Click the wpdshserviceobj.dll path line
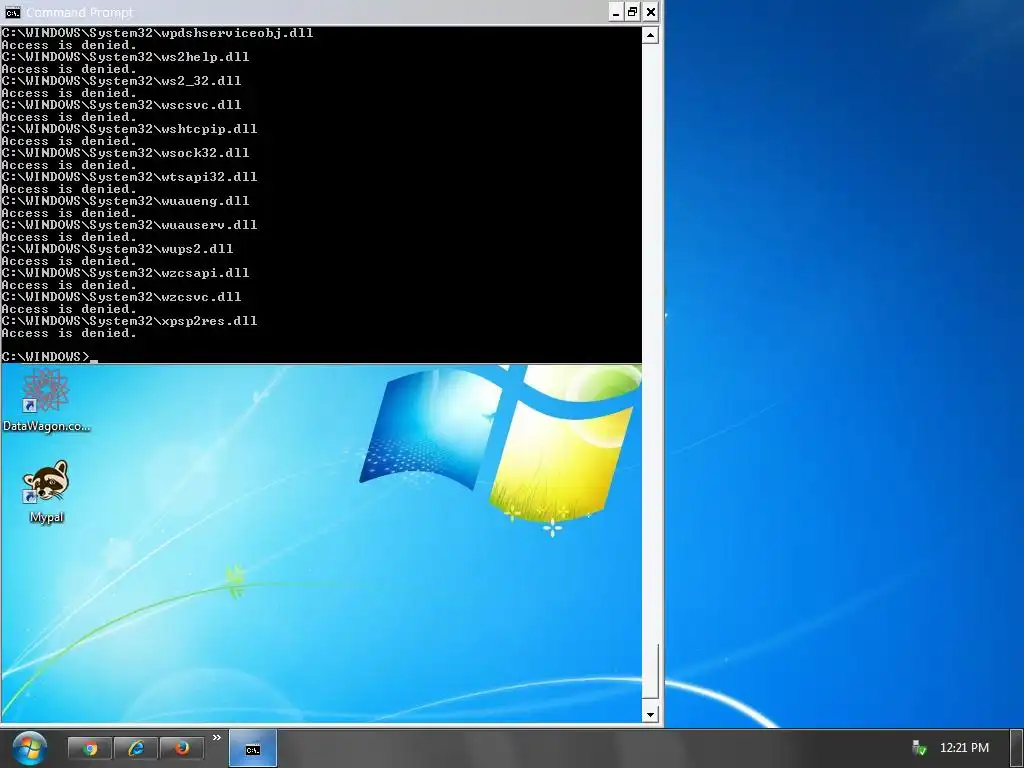The image size is (1024, 768). pos(157,33)
